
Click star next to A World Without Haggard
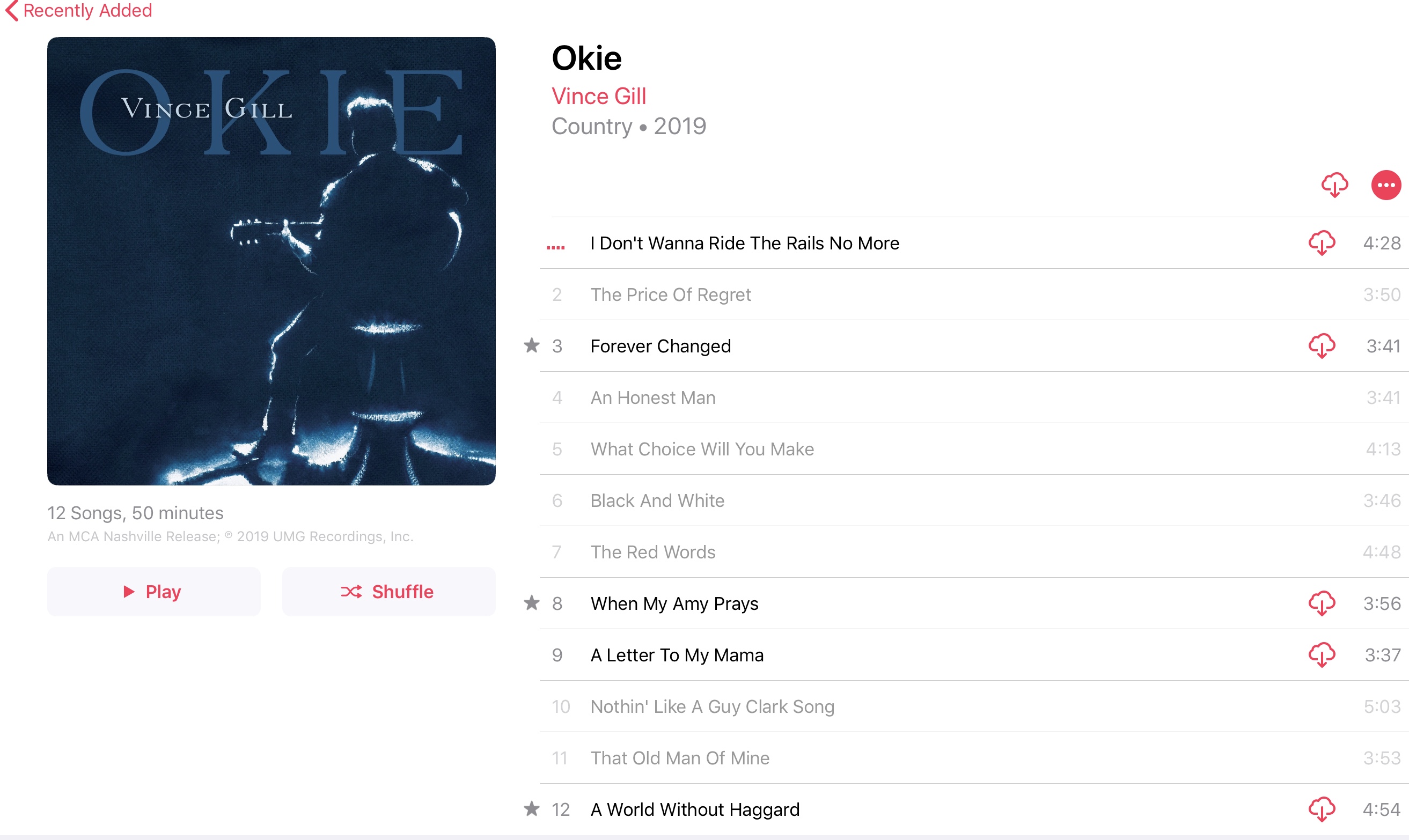(x=532, y=809)
